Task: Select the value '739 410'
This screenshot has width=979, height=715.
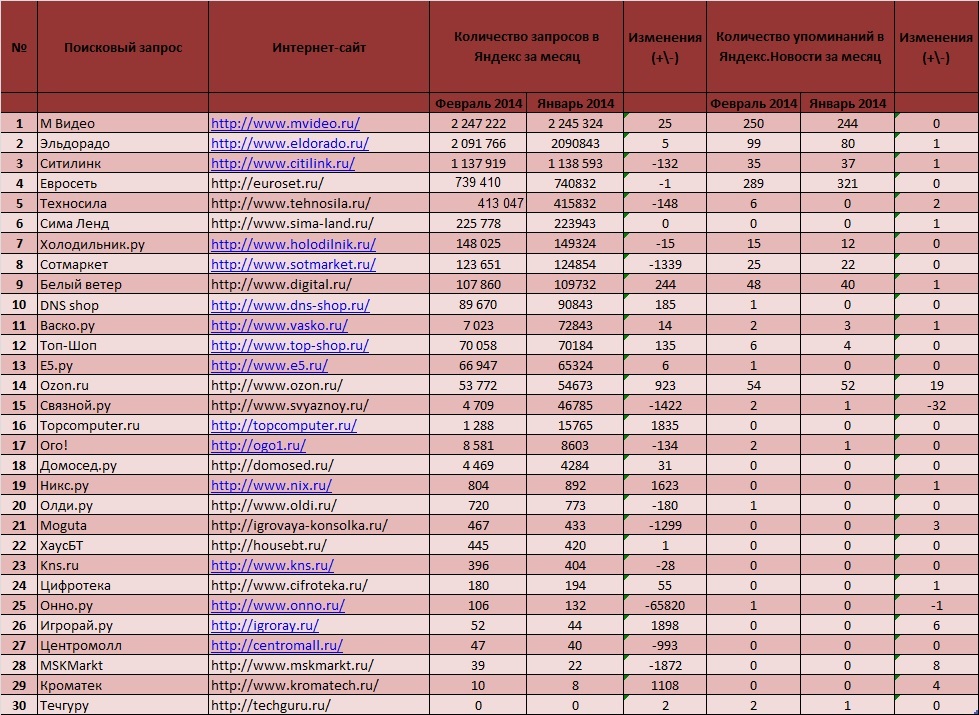Action: pos(478,182)
